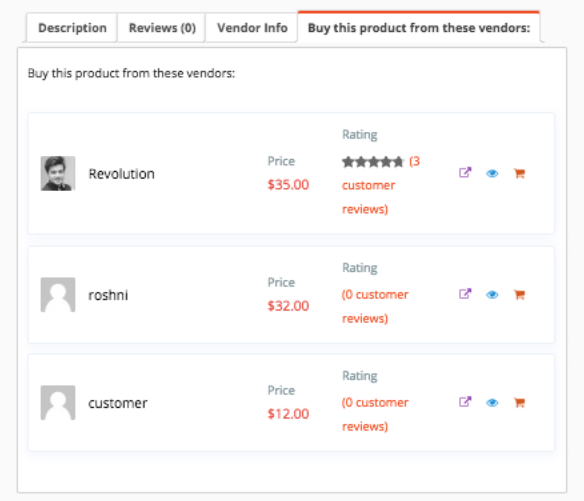Add Revolution's $35.00 offer to cart
The image size is (584, 501).
[x=519, y=173]
